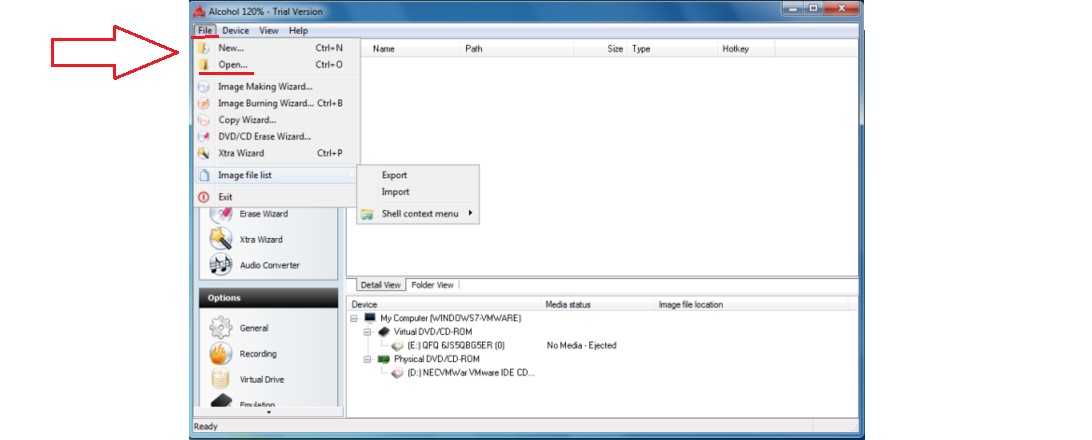Click the sidebar scroll-down arrow
The width and height of the screenshot is (1092, 440).
(x=269, y=412)
